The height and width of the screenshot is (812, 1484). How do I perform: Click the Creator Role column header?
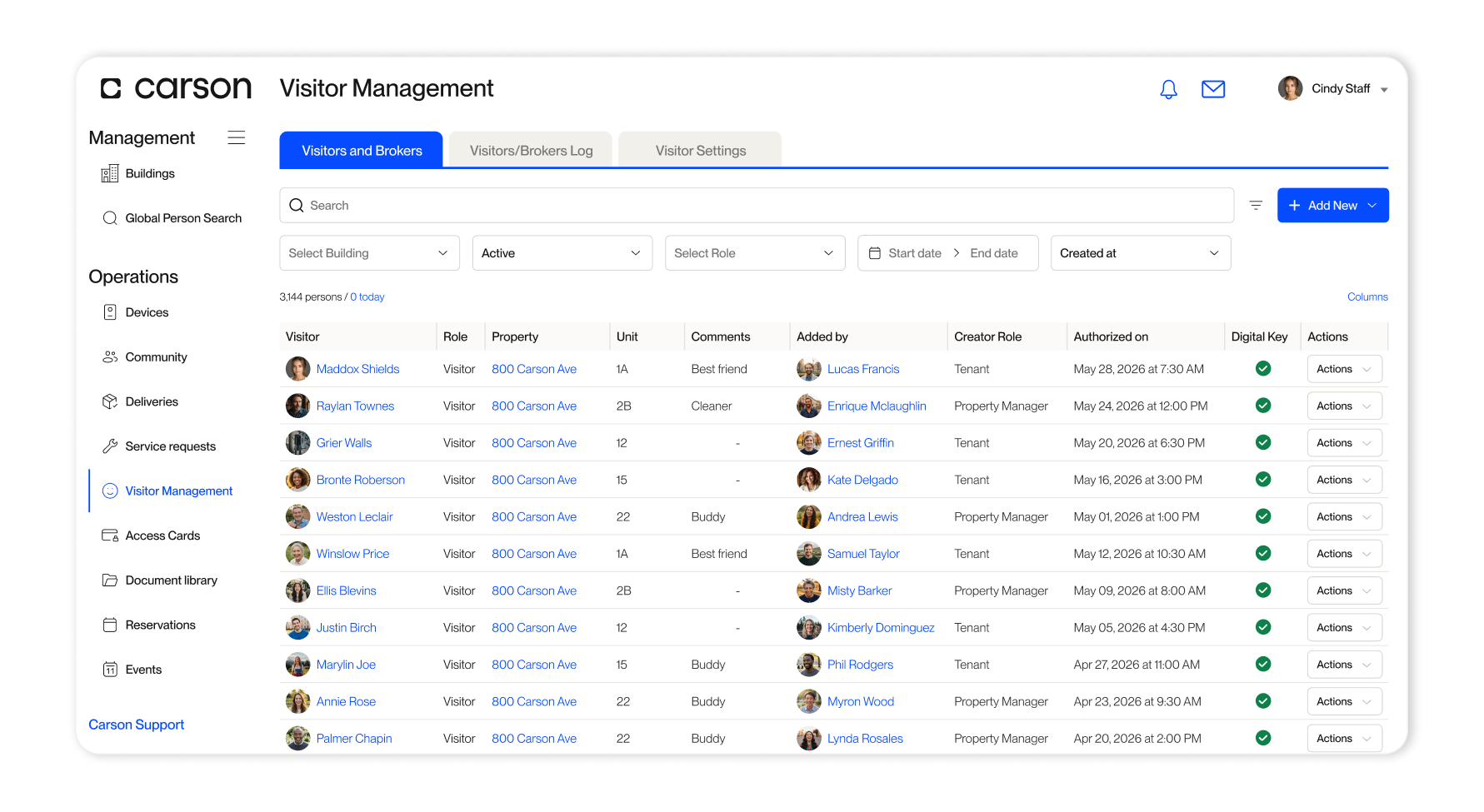point(987,336)
